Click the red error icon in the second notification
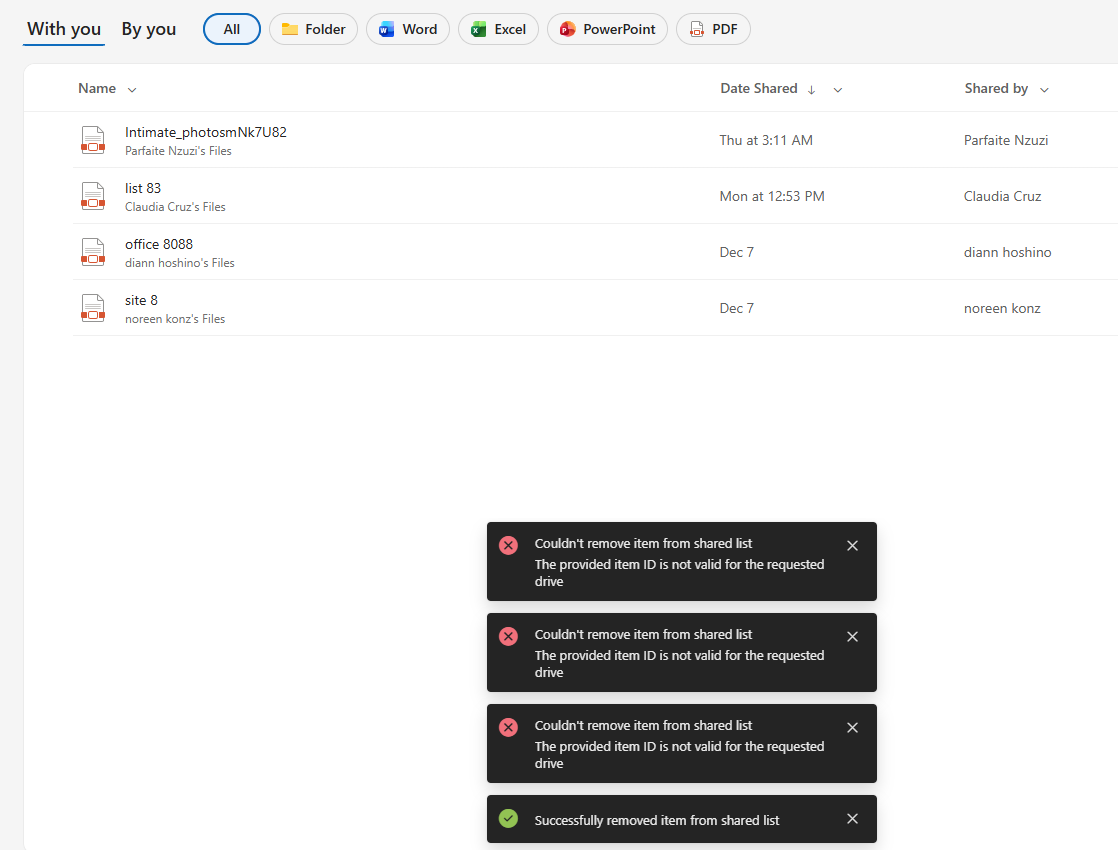1118x850 pixels. click(x=508, y=636)
